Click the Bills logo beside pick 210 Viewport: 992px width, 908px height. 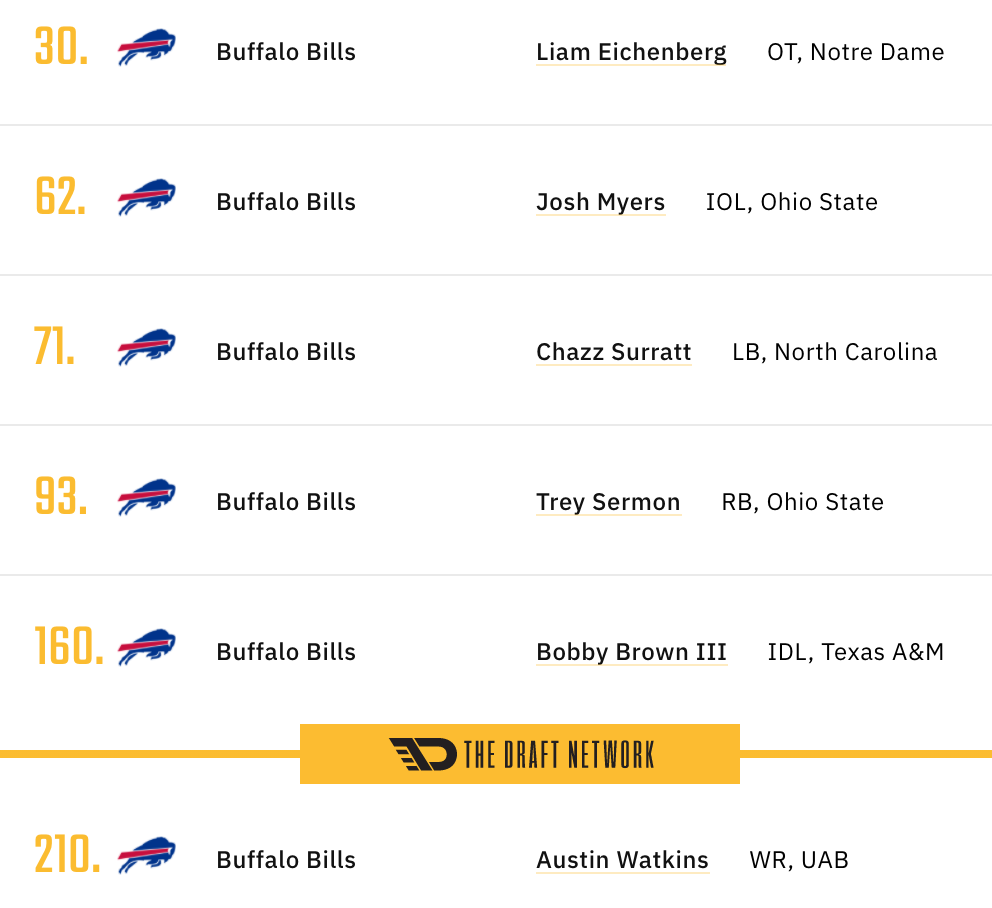[x=147, y=855]
